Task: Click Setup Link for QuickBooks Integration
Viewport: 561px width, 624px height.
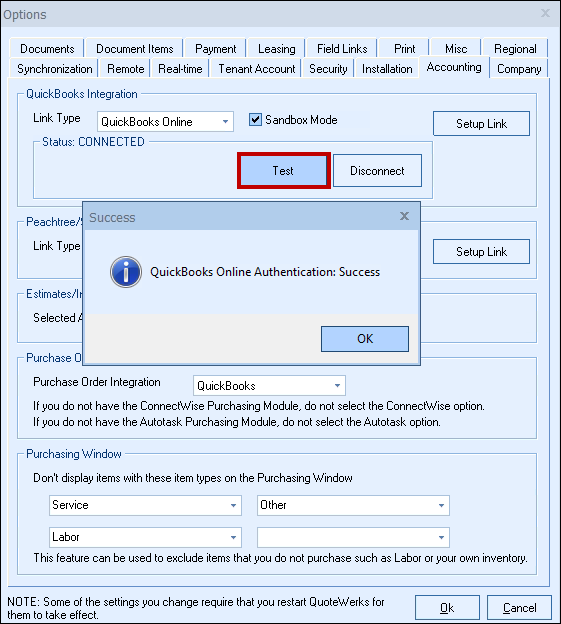Action: [481, 124]
